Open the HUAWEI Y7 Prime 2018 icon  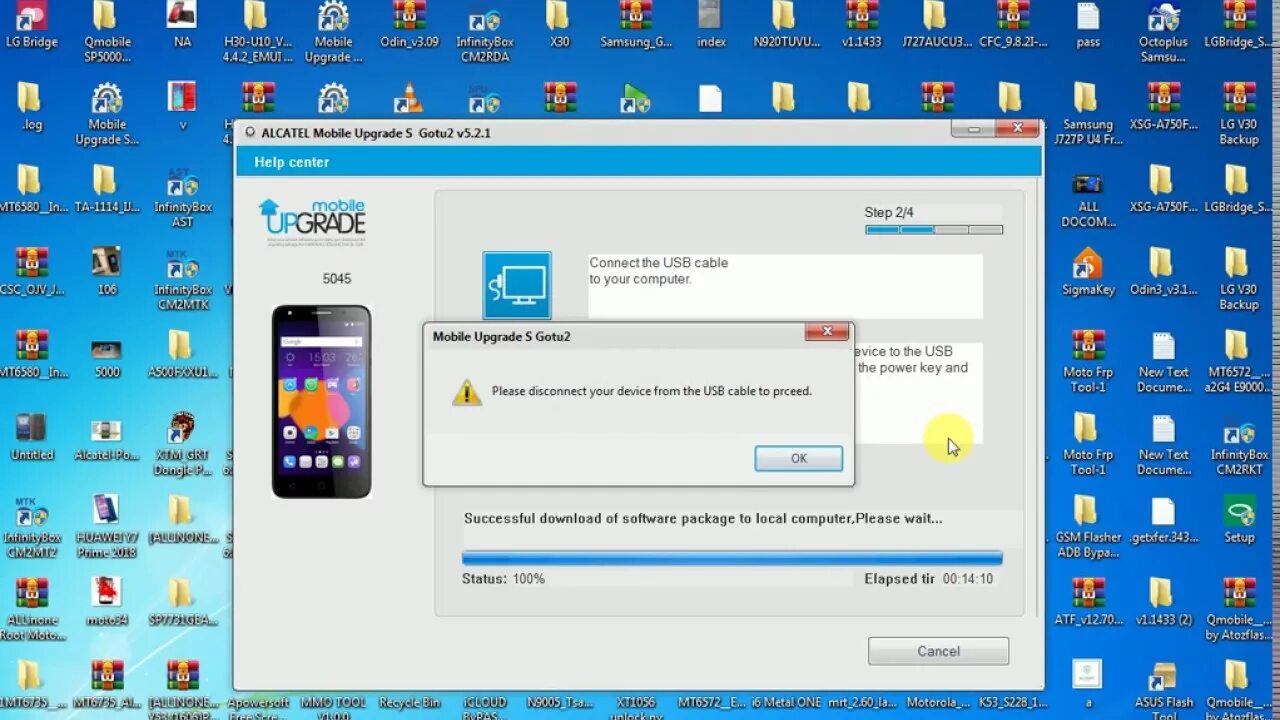(106, 527)
